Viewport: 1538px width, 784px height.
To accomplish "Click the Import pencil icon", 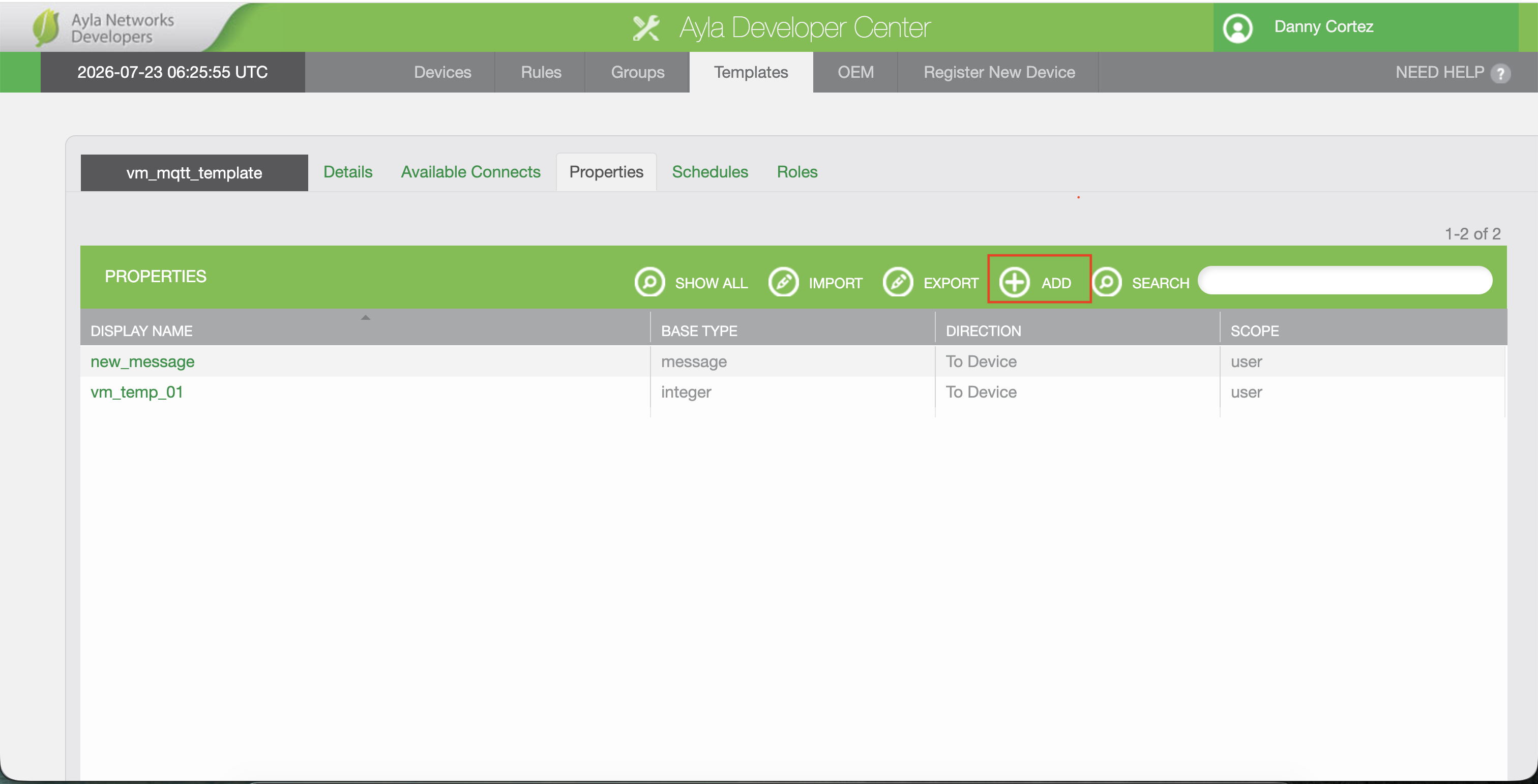I will (x=783, y=282).
